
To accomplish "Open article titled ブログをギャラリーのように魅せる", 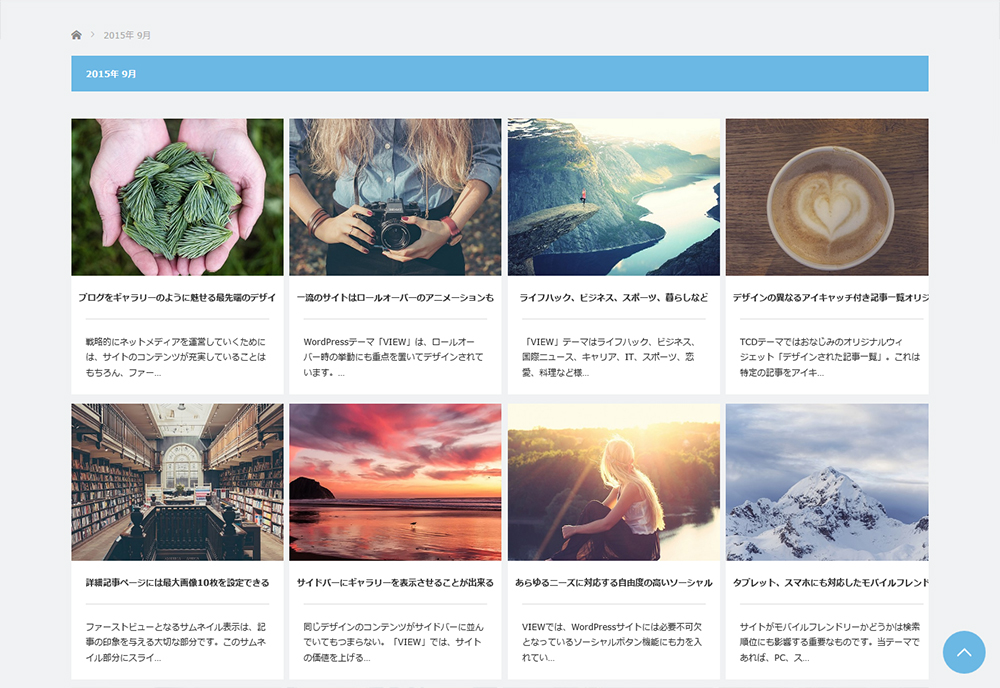I will tap(177, 298).
